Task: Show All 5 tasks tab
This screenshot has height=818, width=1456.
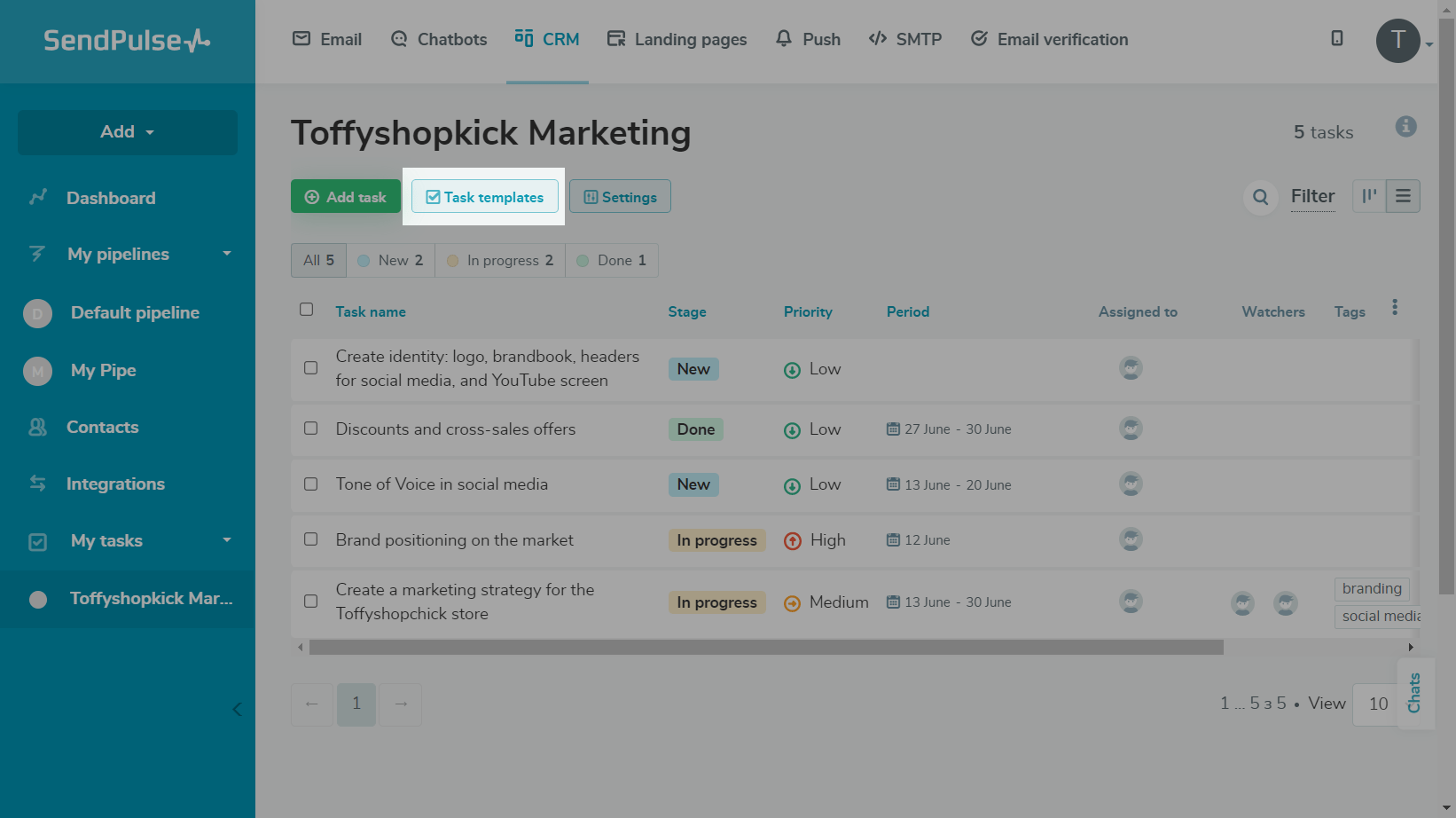Action: click(318, 260)
